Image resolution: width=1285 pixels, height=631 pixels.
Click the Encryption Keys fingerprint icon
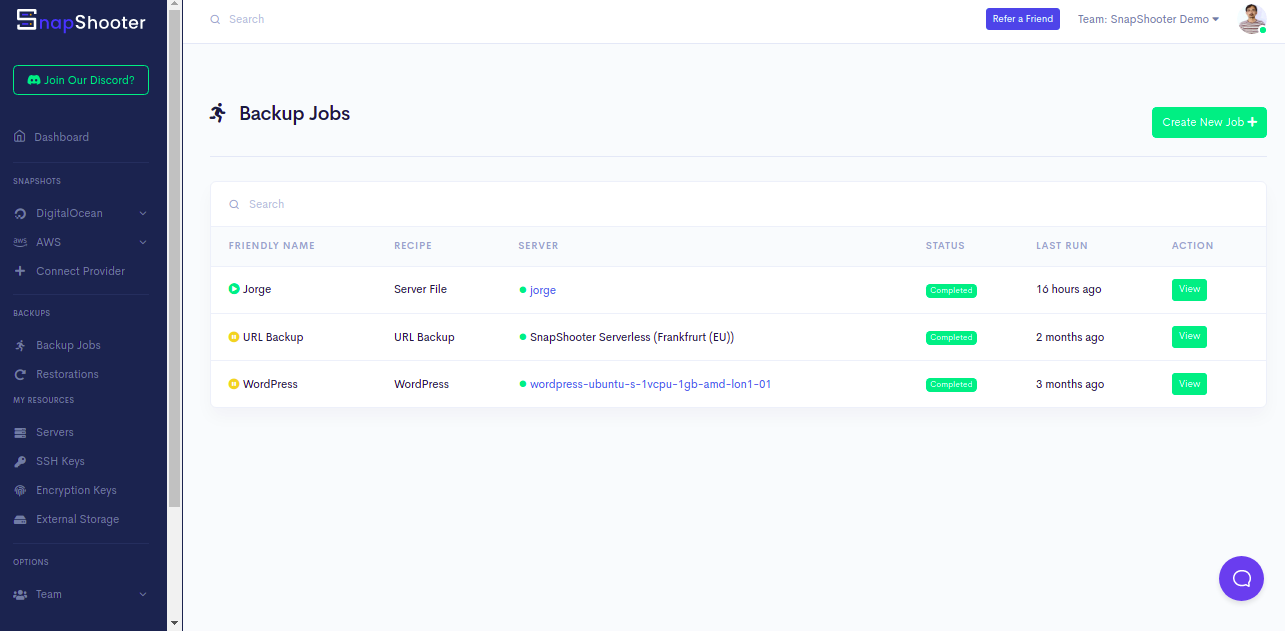pos(20,490)
